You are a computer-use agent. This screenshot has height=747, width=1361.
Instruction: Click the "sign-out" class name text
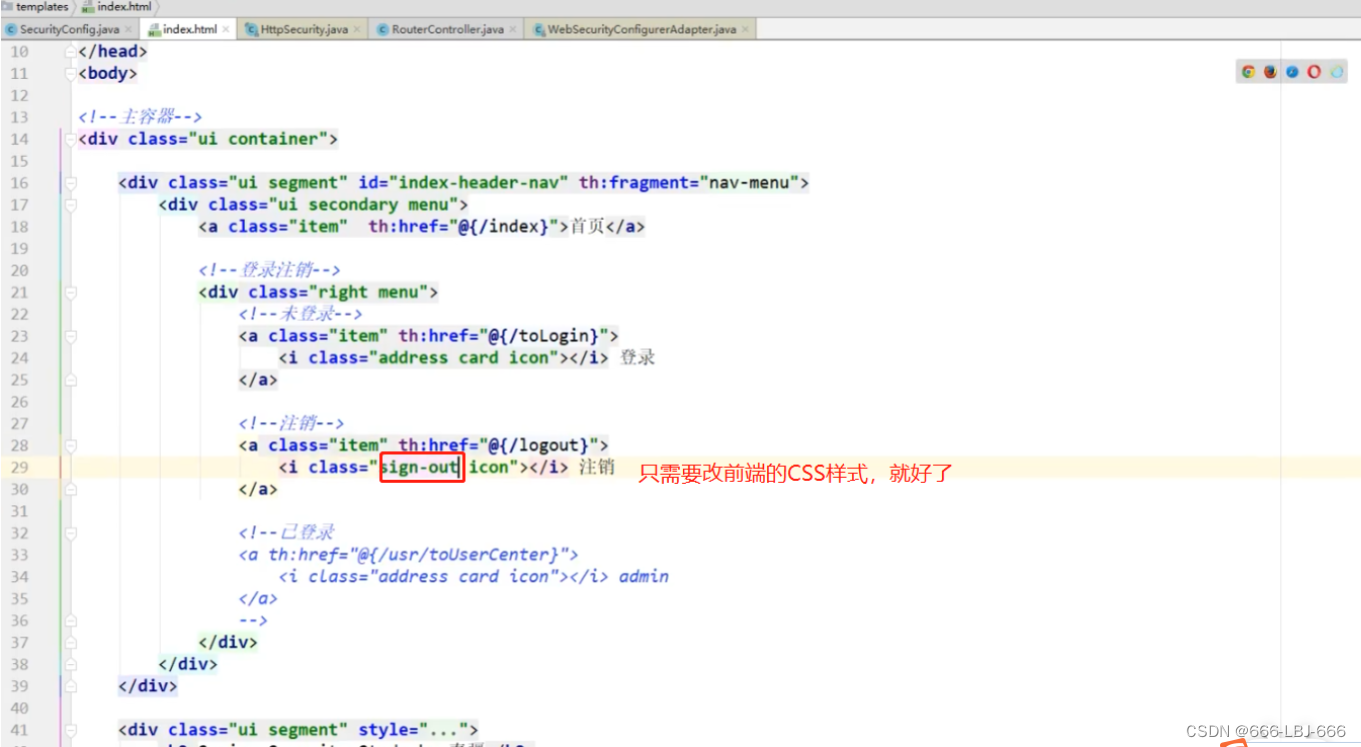419,467
